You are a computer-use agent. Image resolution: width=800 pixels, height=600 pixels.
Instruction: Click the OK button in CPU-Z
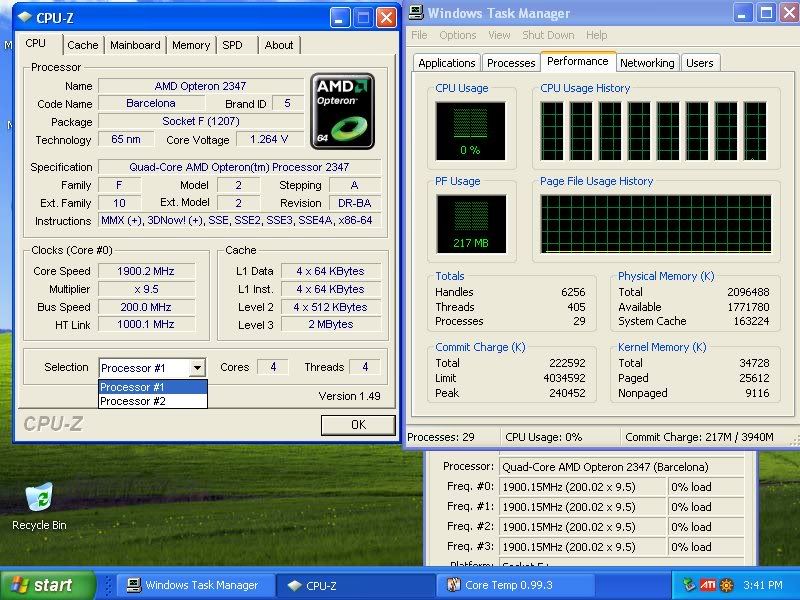click(x=358, y=424)
